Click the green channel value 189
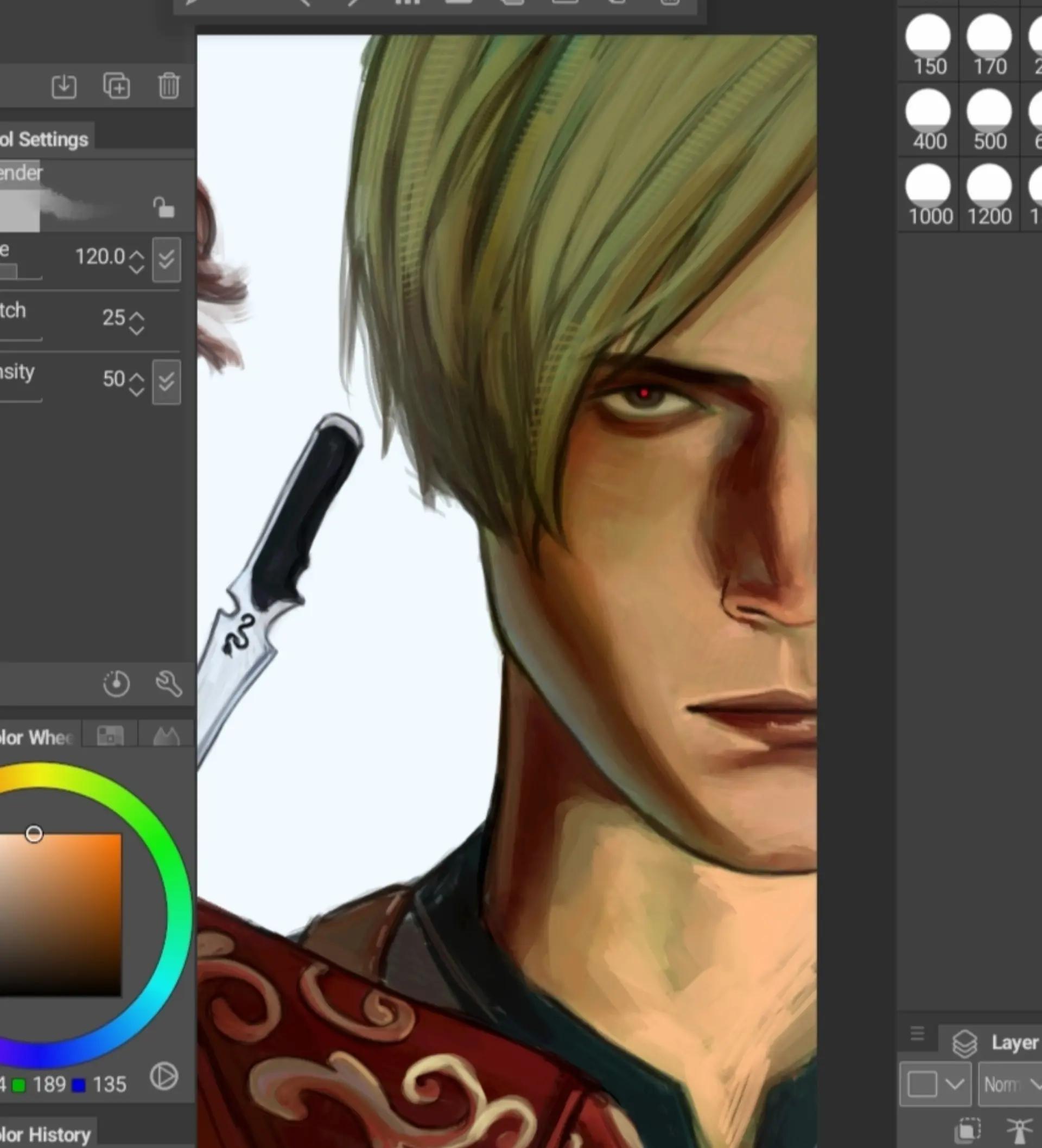 click(x=49, y=1085)
